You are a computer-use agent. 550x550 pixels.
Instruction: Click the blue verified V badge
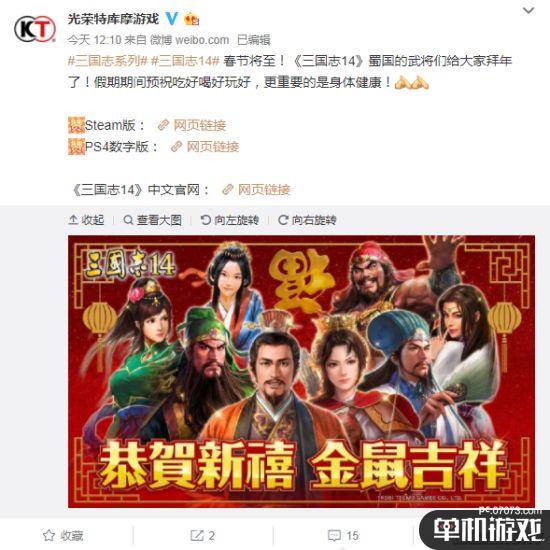pos(172,18)
